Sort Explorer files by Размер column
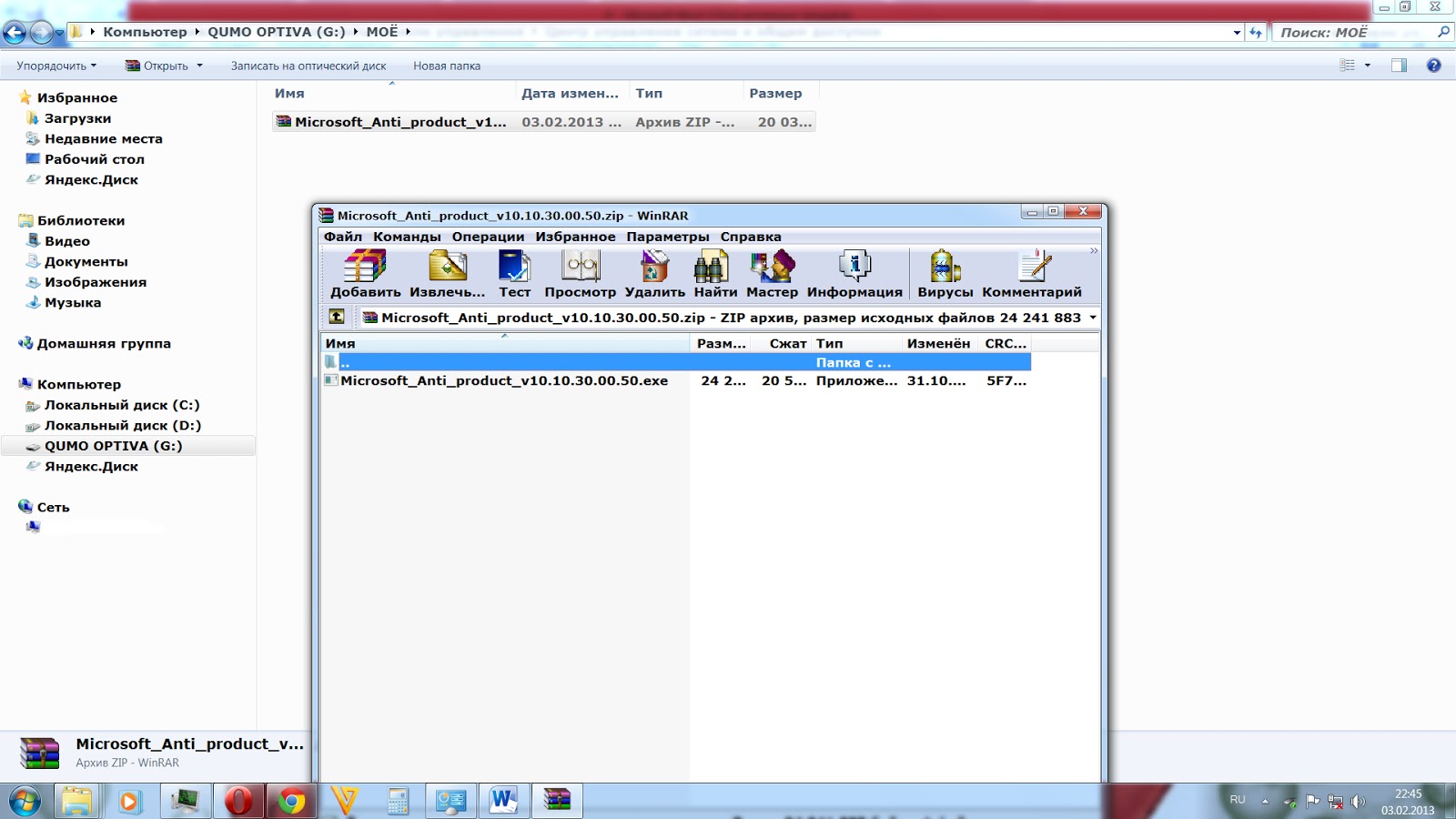Screen dimensions: 1456x819 [x=781, y=93]
